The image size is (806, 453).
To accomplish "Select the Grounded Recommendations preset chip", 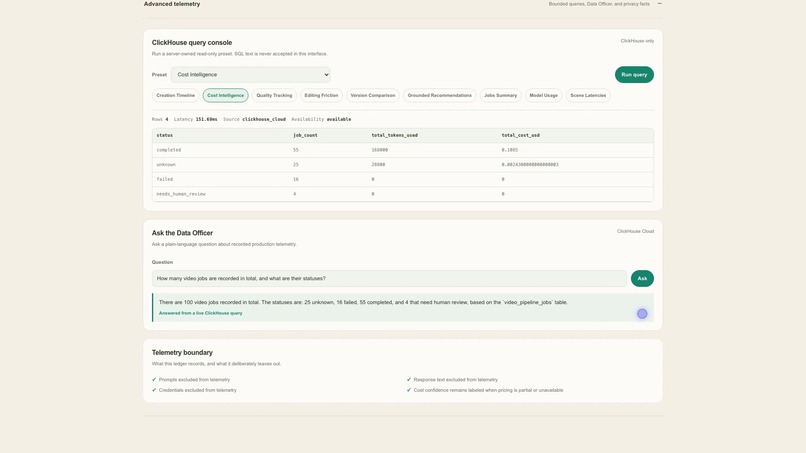I will (x=439, y=95).
